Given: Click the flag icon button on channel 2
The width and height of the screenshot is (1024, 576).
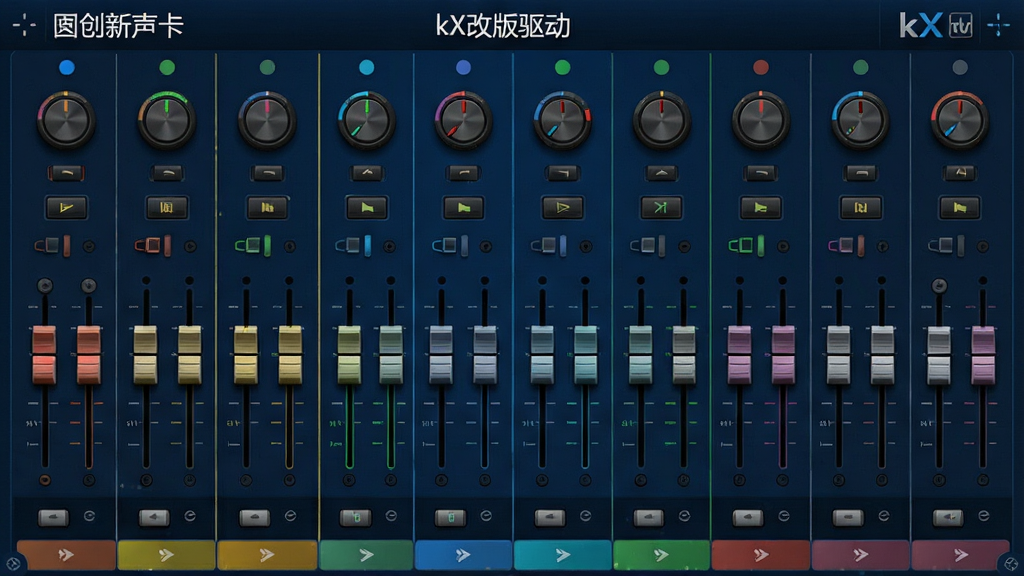Looking at the screenshot, I should [x=167, y=208].
